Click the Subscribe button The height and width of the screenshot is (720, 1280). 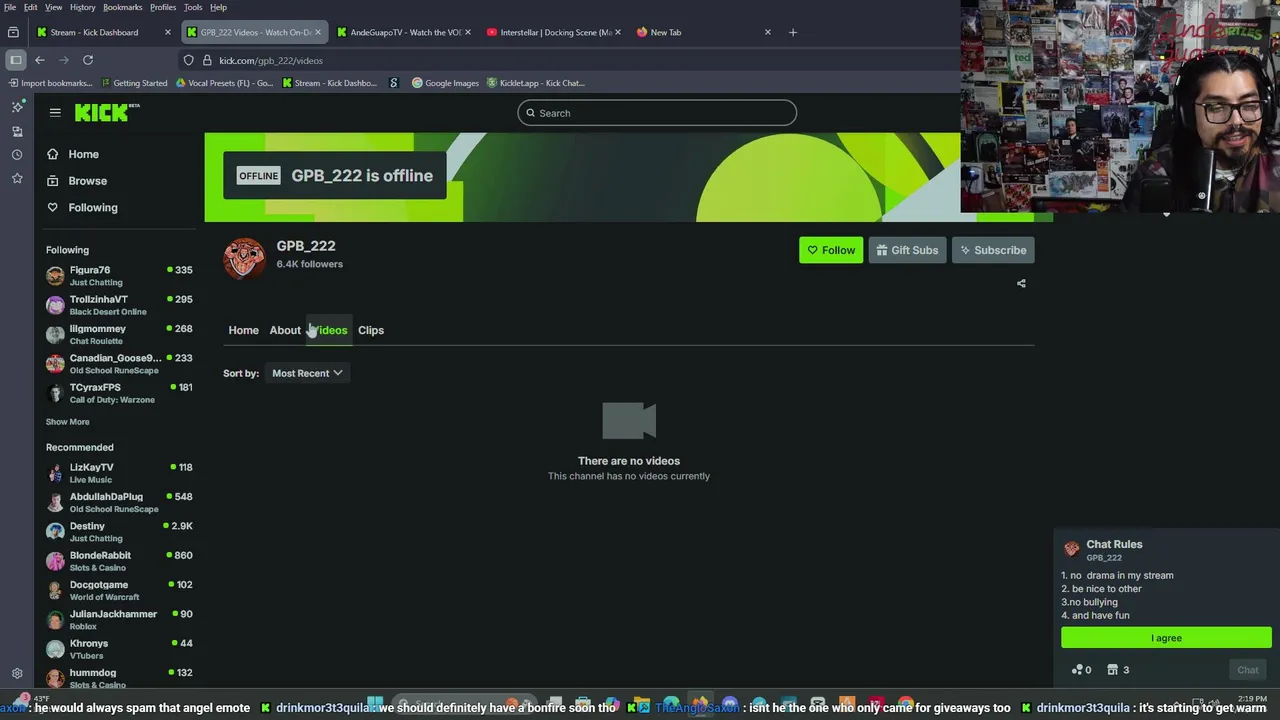(x=993, y=250)
